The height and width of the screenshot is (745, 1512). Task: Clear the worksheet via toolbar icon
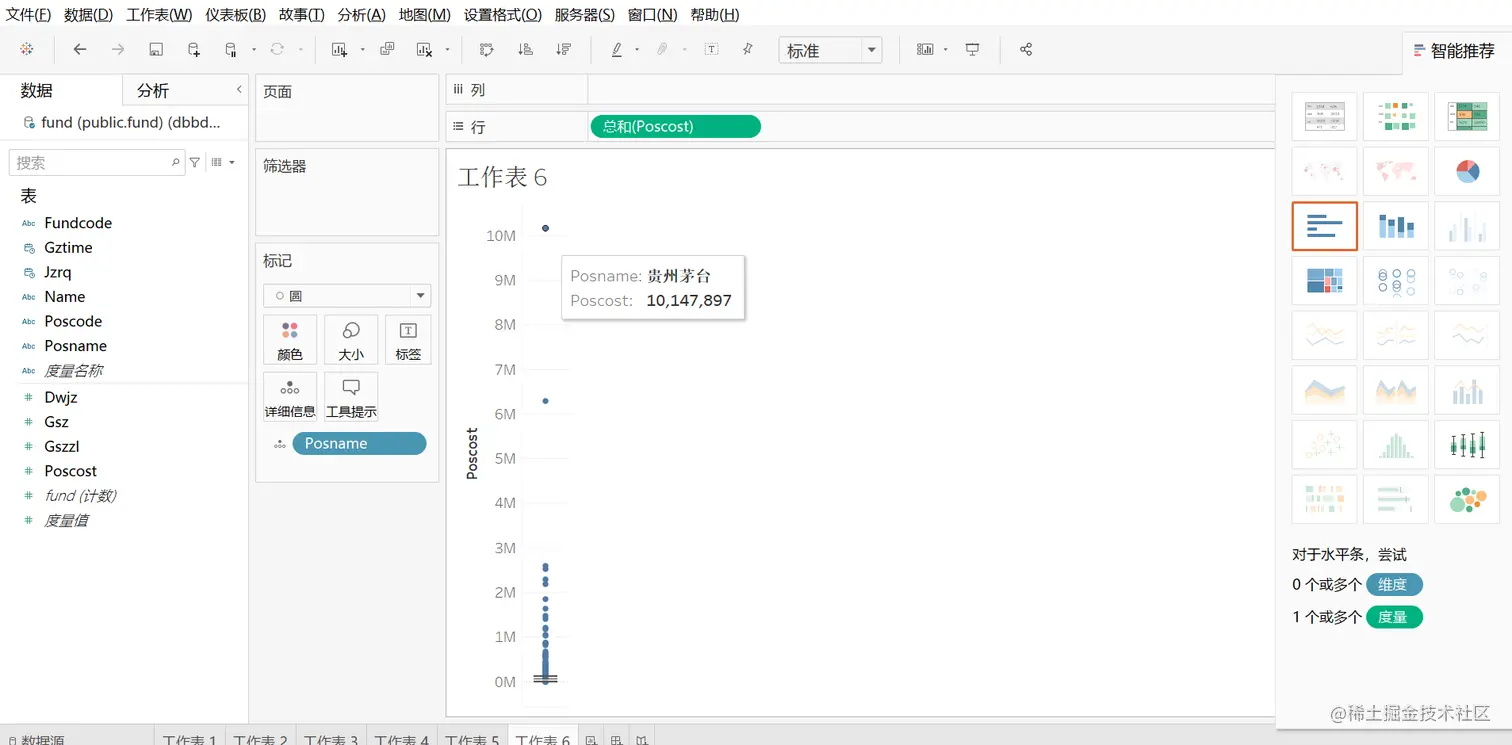point(424,49)
